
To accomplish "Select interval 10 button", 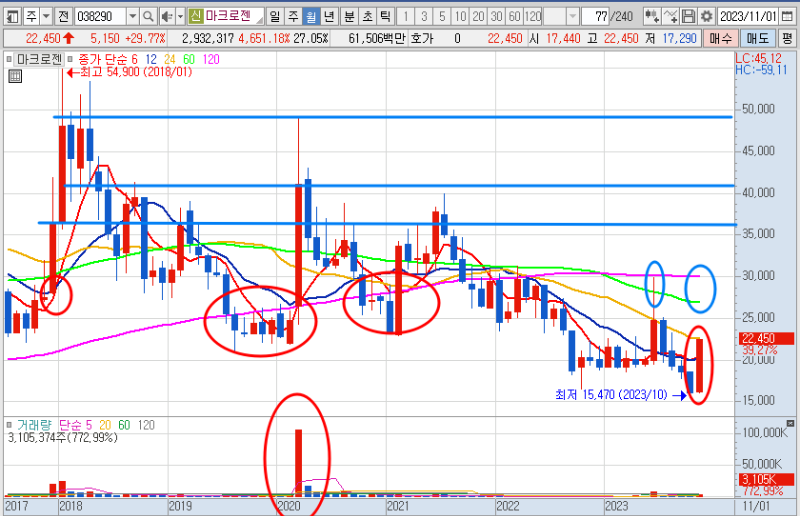I will (x=460, y=17).
